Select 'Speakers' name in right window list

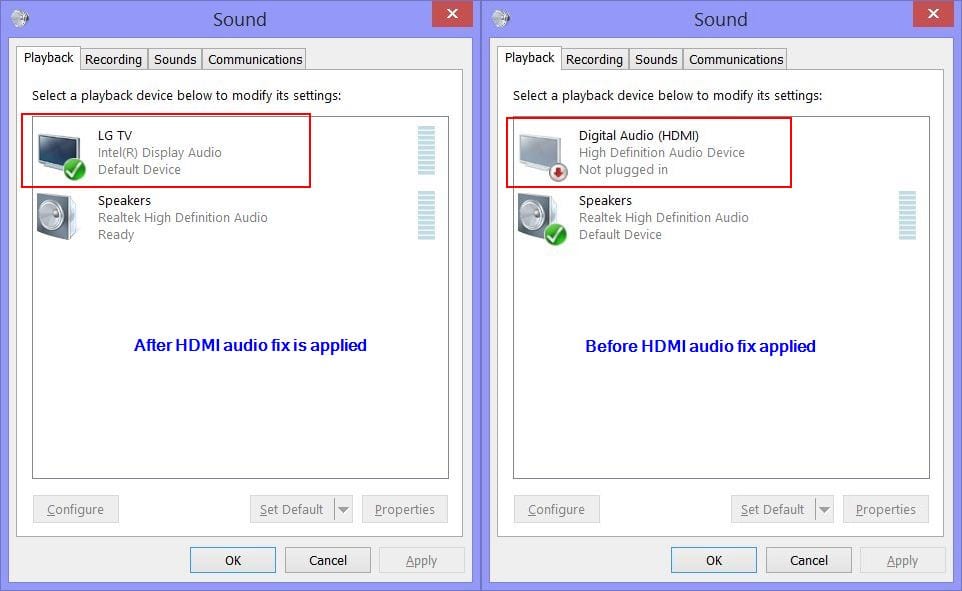[x=605, y=201]
